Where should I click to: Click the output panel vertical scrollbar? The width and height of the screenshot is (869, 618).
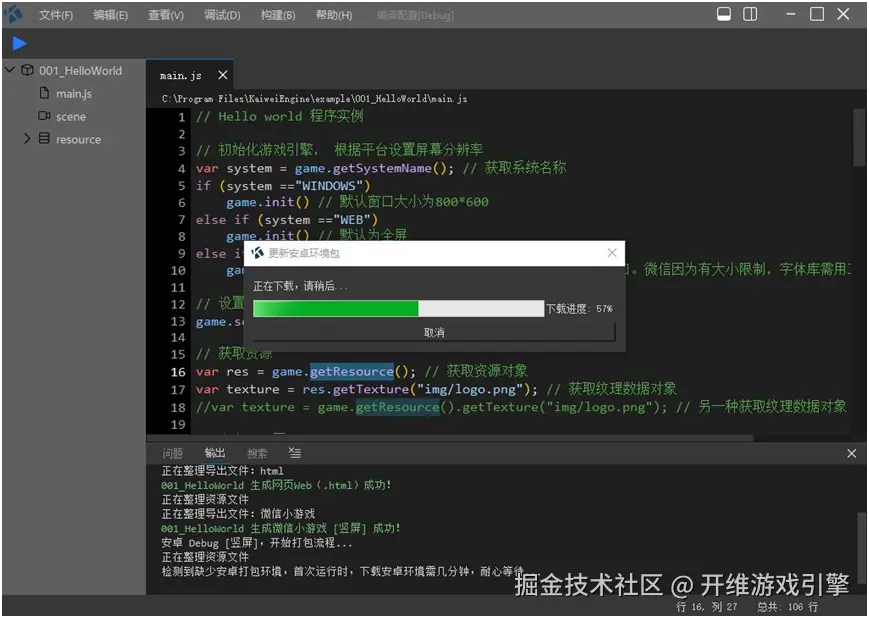pyautogui.click(x=861, y=546)
